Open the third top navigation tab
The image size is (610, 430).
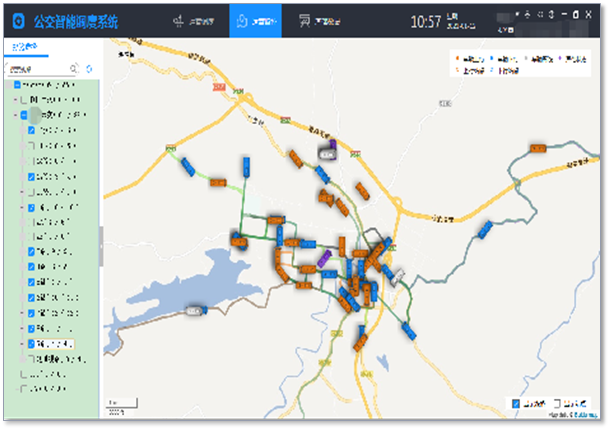[318, 20]
